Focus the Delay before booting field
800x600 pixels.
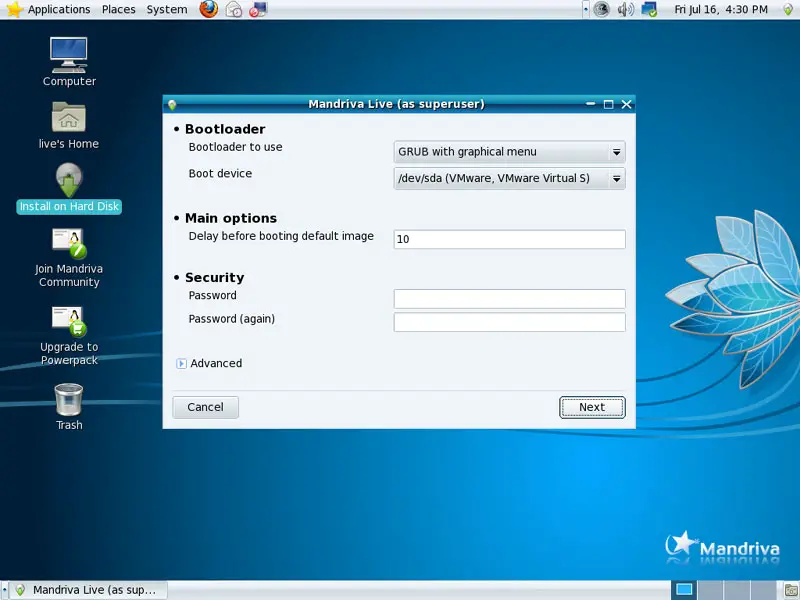coord(509,239)
